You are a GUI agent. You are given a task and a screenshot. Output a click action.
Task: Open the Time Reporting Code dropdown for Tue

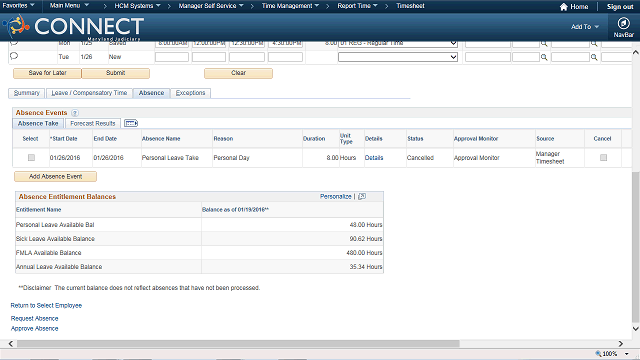398,57
